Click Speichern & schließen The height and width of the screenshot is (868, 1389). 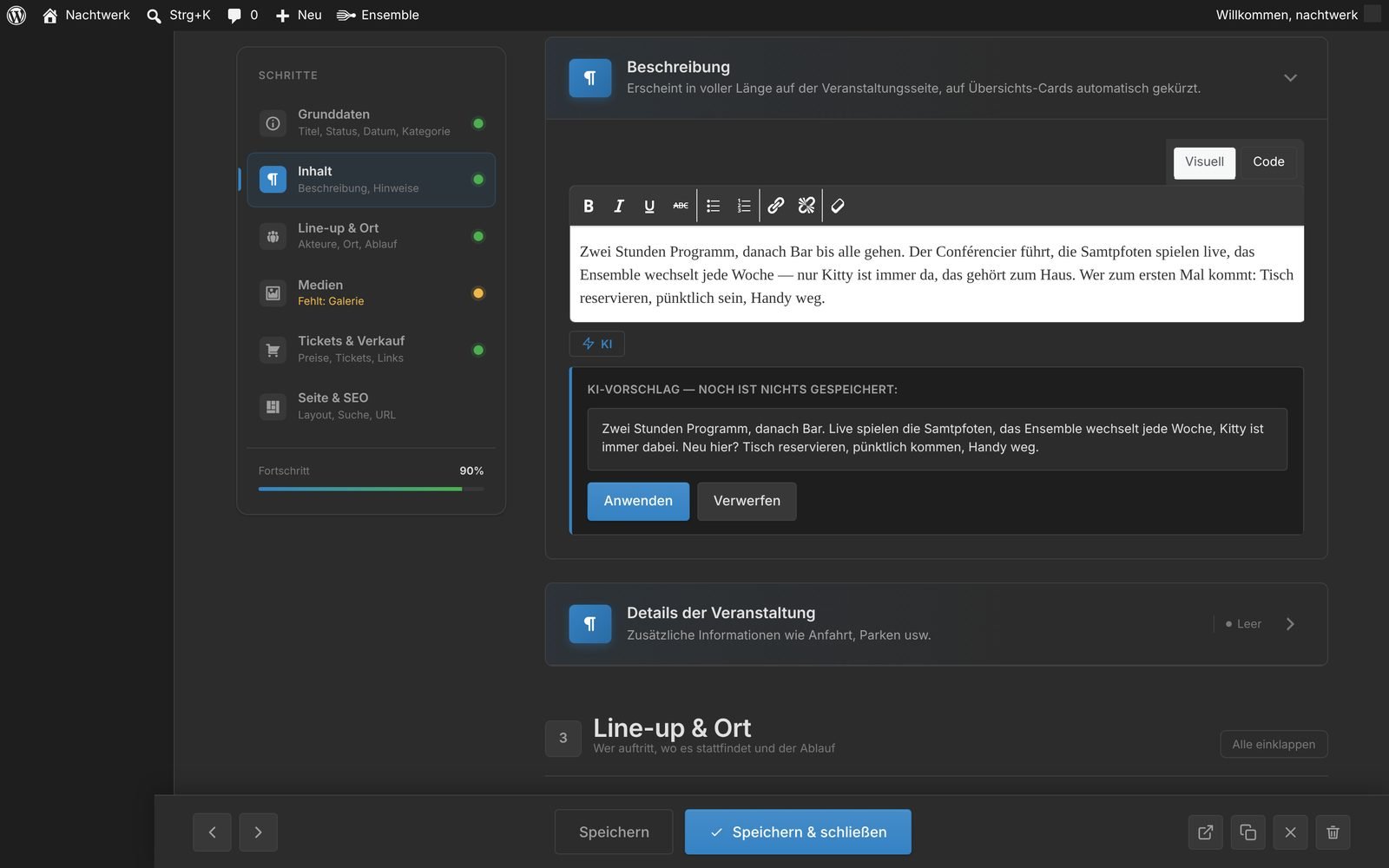pos(798,832)
